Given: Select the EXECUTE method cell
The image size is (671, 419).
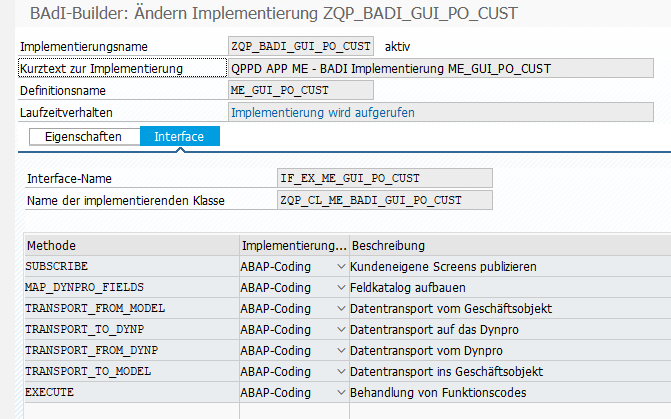Looking at the screenshot, I should point(130,393).
